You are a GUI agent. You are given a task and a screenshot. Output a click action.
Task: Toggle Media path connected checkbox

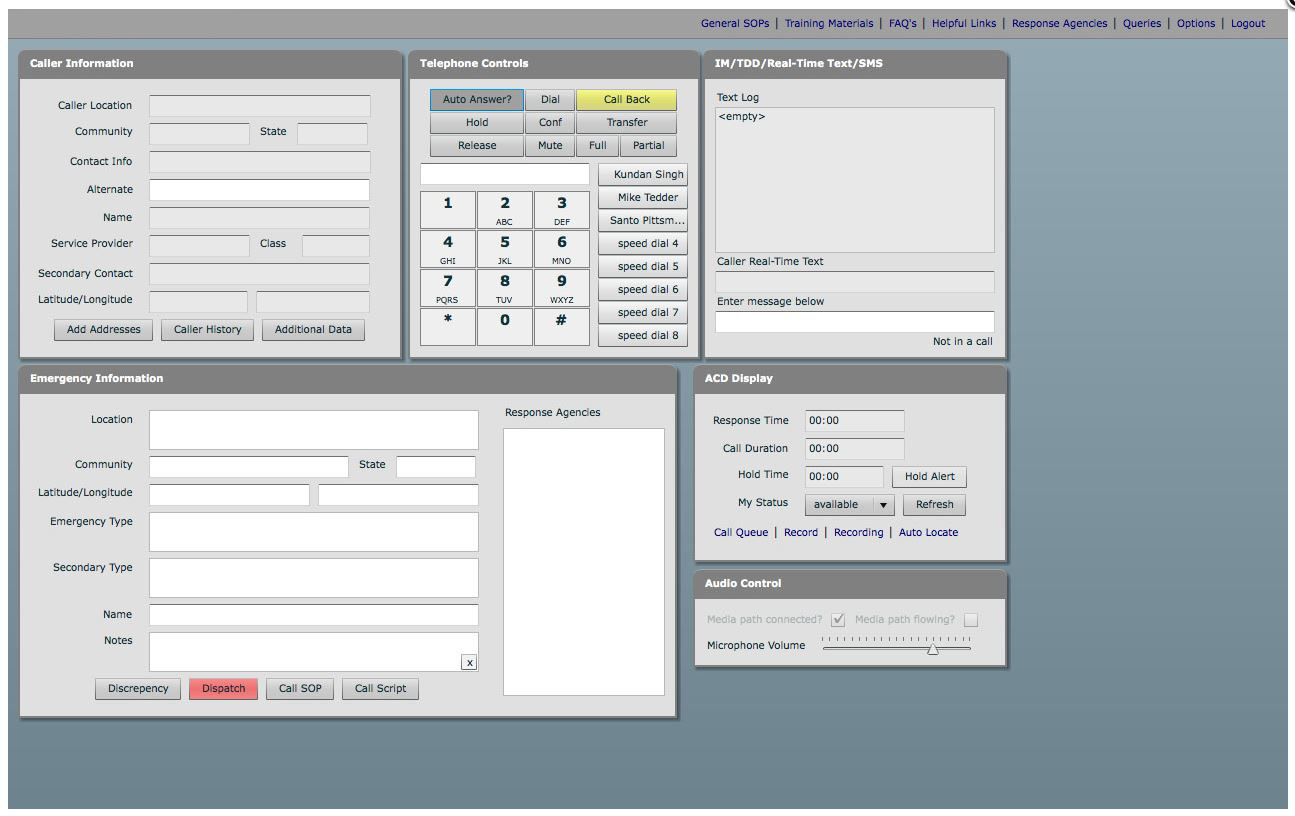838,620
